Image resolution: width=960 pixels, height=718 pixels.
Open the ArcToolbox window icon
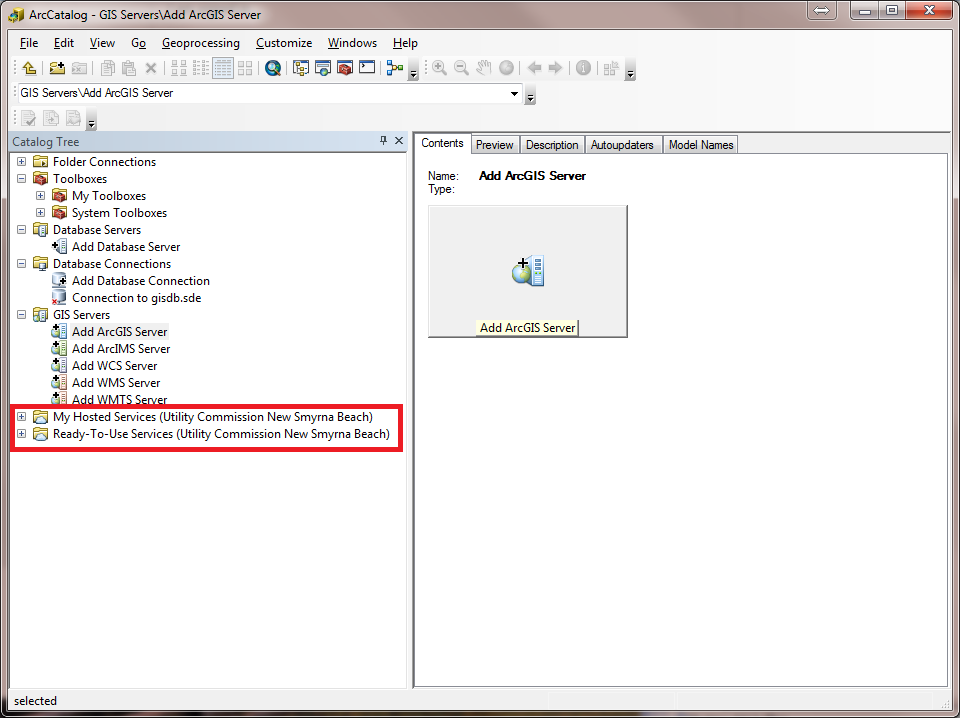pyautogui.click(x=345, y=68)
